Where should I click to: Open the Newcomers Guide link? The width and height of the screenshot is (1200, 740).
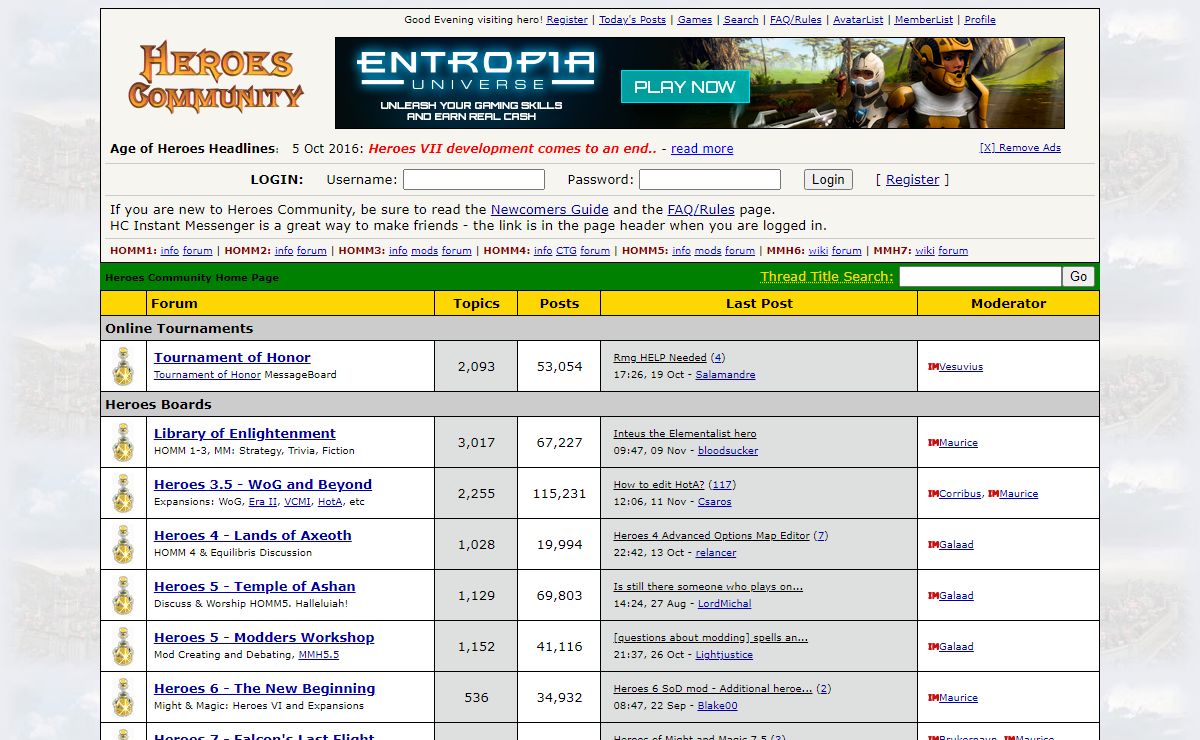550,210
